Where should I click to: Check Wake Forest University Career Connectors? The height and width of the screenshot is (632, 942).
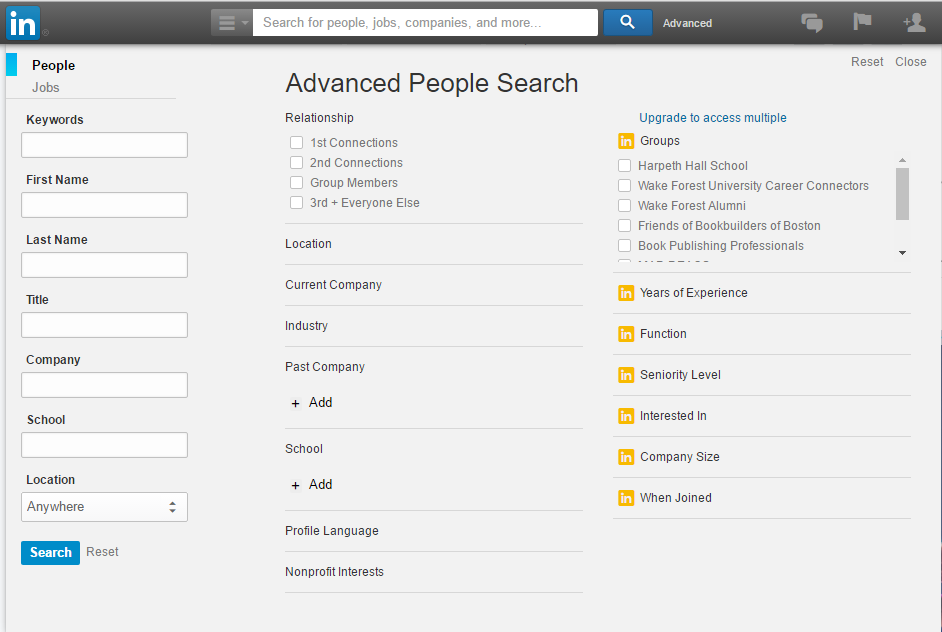(625, 186)
